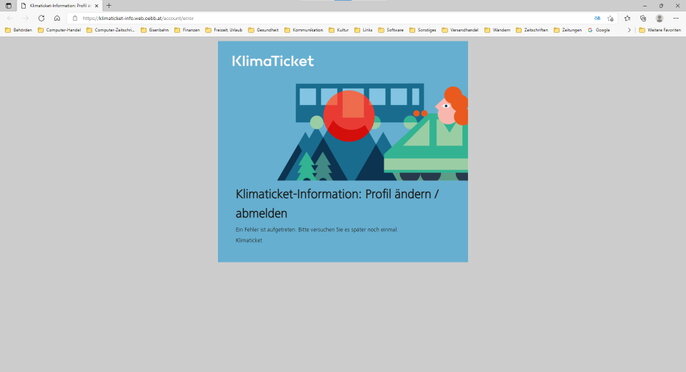Image resolution: width=686 pixels, height=372 pixels.
Task: Add this page to favorites
Action: (x=610, y=18)
